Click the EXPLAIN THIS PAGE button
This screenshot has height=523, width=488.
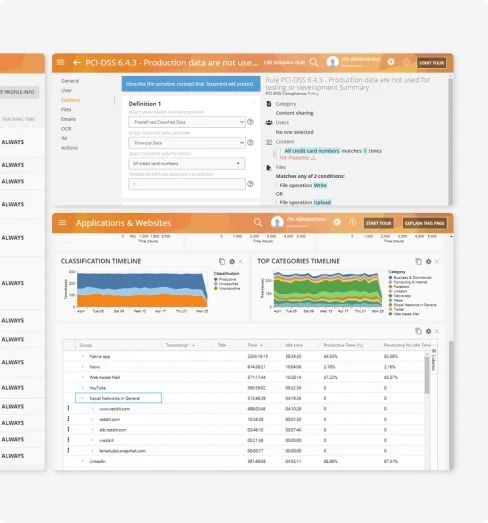pyautogui.click(x=425, y=223)
